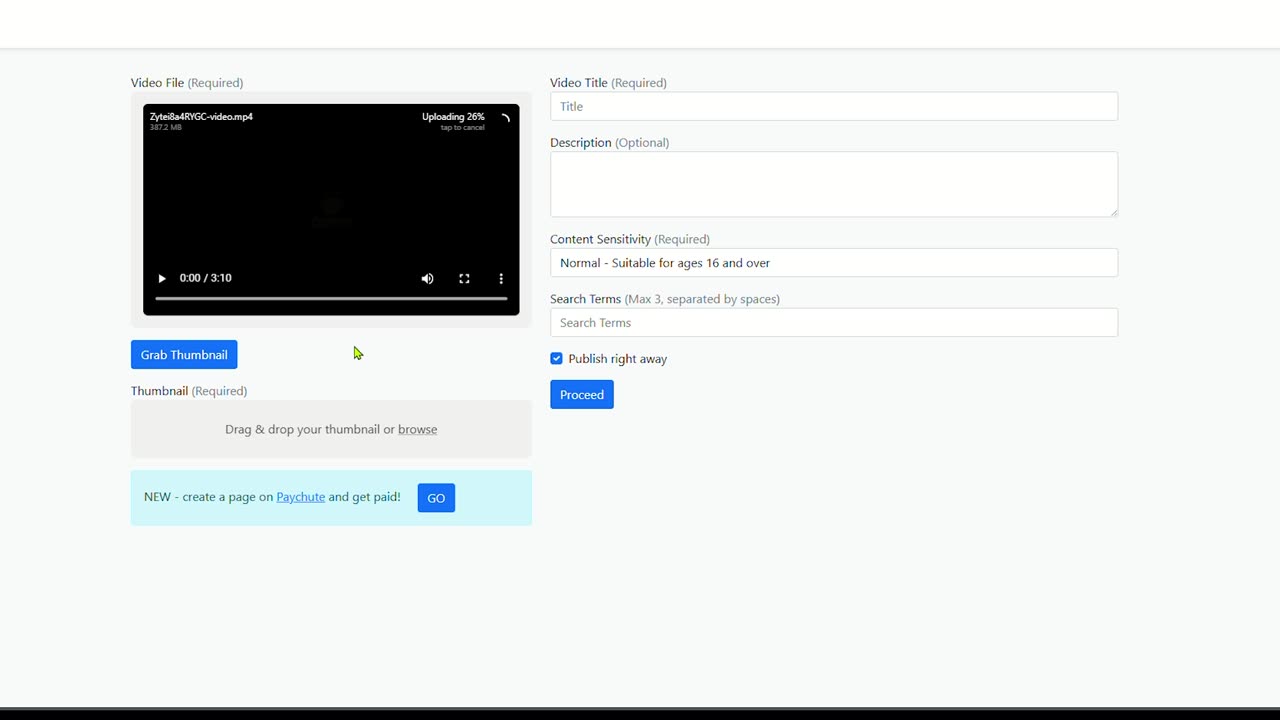
Task: Play the uploaded video preview
Action: click(162, 279)
